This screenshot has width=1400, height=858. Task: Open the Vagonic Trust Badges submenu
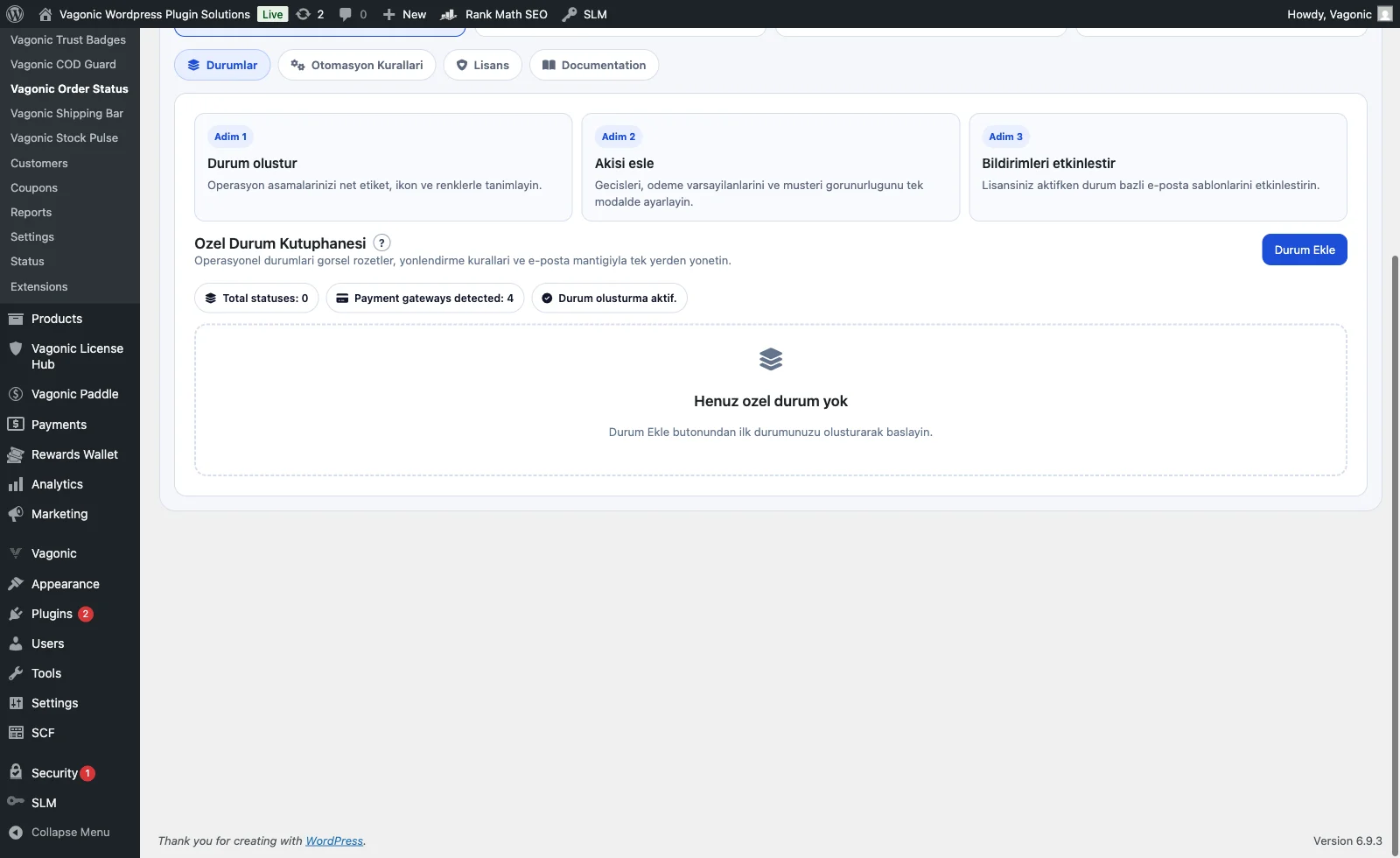[x=68, y=39]
